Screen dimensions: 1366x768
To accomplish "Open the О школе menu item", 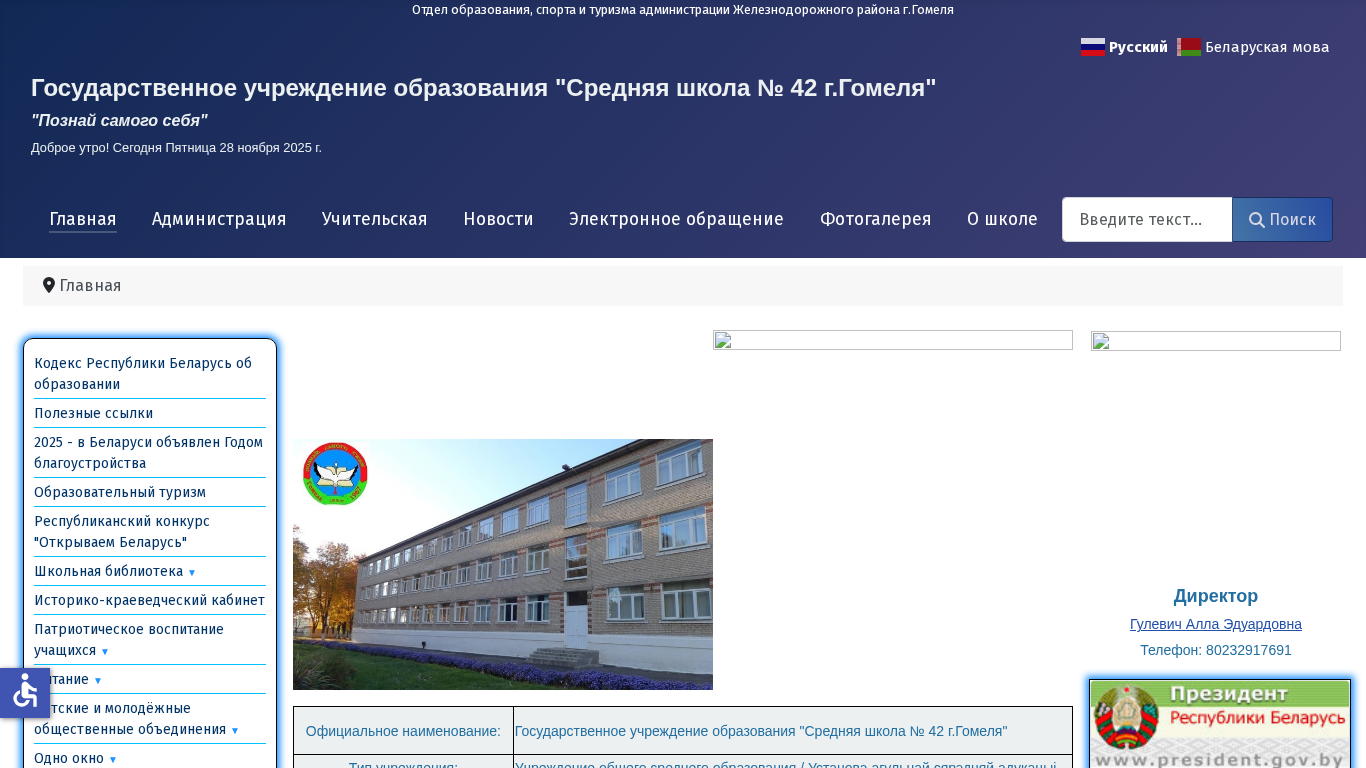I will pyautogui.click(x=1002, y=219).
